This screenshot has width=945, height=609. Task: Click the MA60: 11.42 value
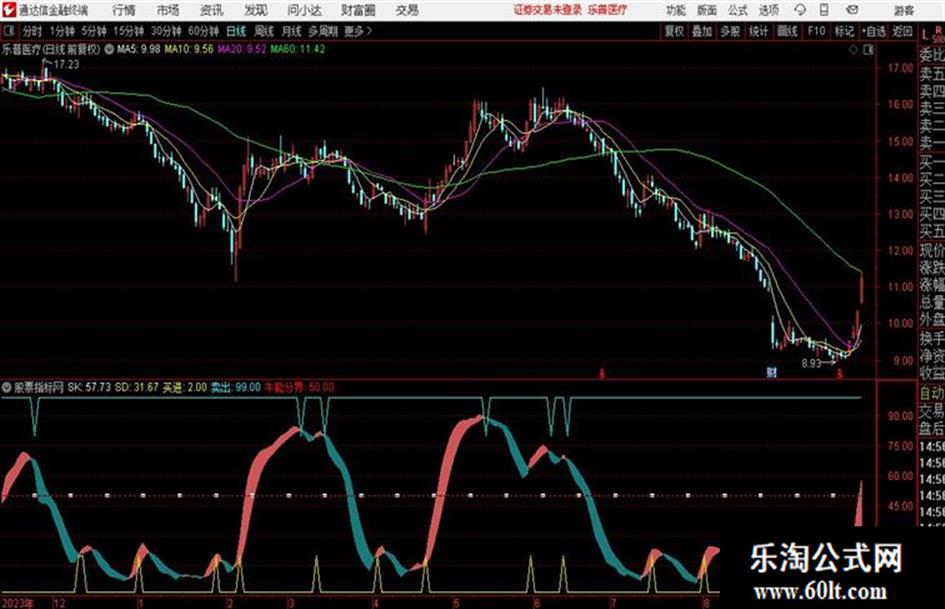click(298, 49)
